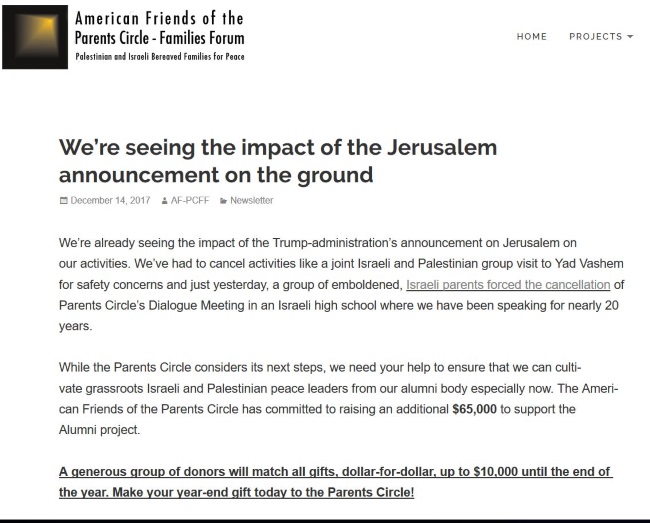The height and width of the screenshot is (523, 650).
Task: Click the Parents Circle logo image
Action: coord(36,37)
